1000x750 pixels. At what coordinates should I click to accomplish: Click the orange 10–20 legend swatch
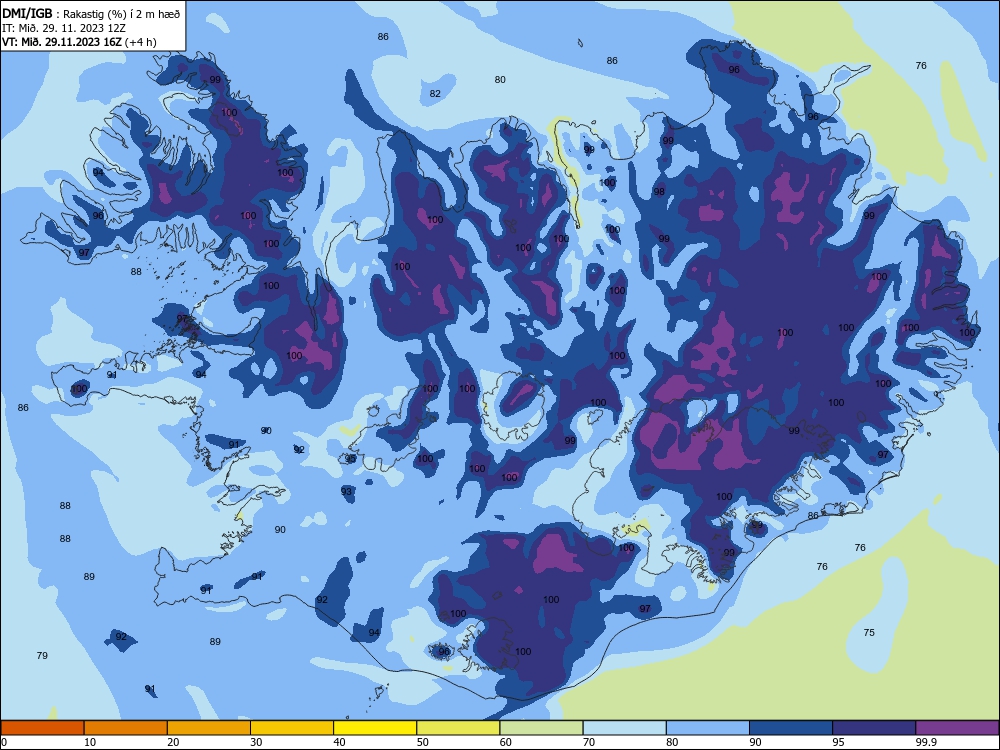point(126,728)
